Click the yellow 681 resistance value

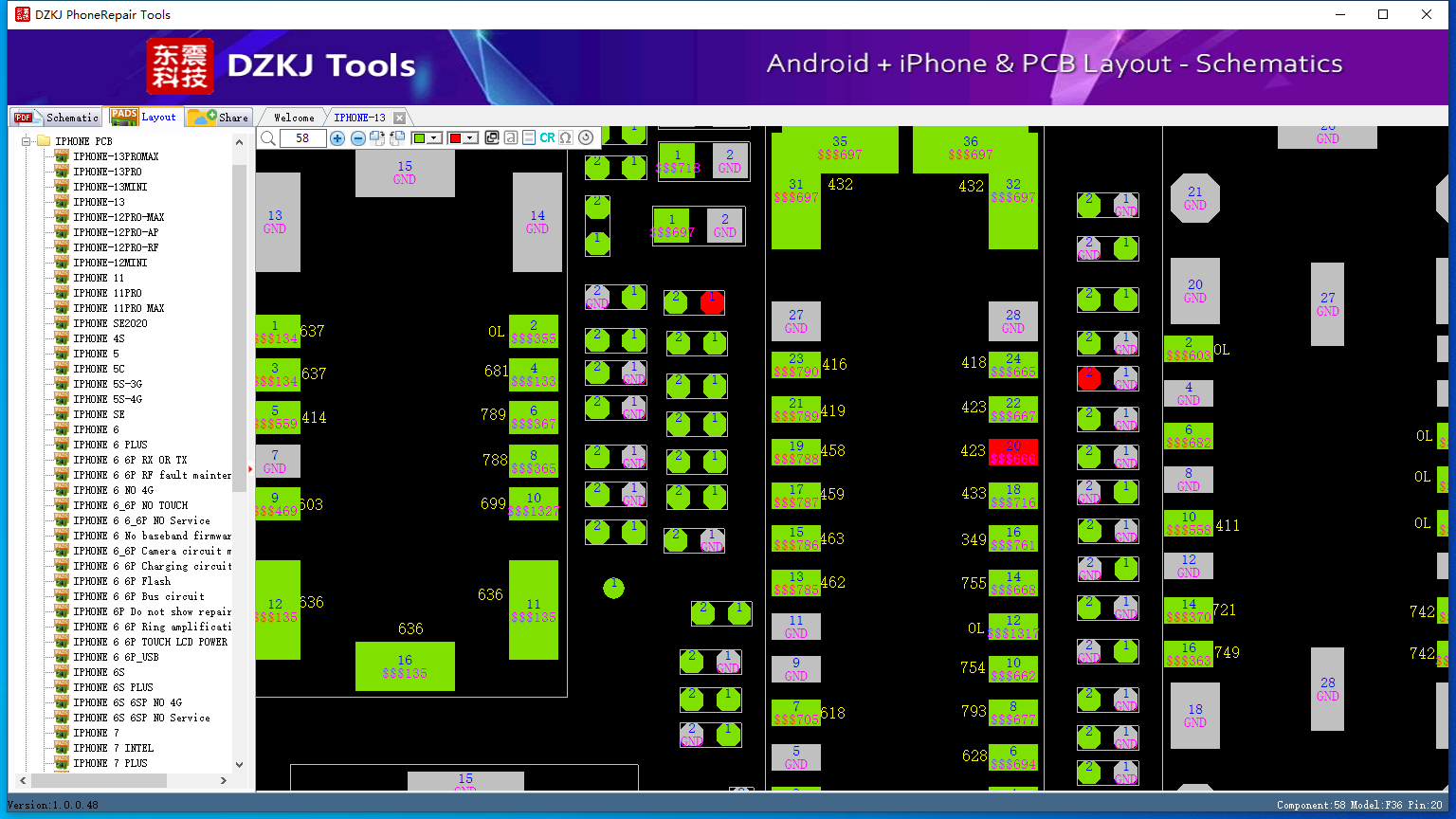pyautogui.click(x=496, y=371)
